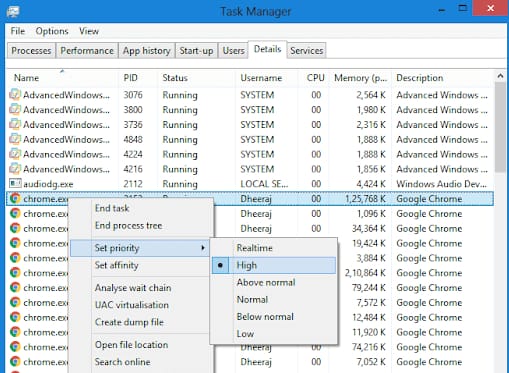Click the Chrome icon in the 7,052 K row
The height and width of the screenshot is (373, 509).
[x=15, y=362]
